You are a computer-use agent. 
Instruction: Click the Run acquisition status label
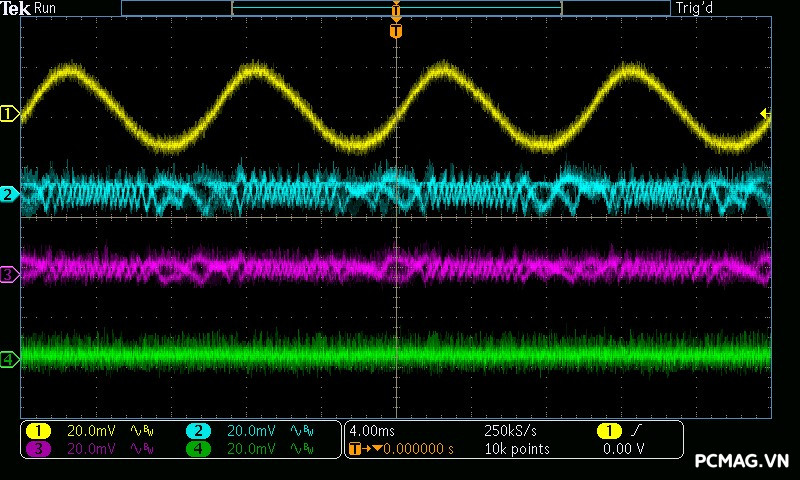(x=45, y=8)
